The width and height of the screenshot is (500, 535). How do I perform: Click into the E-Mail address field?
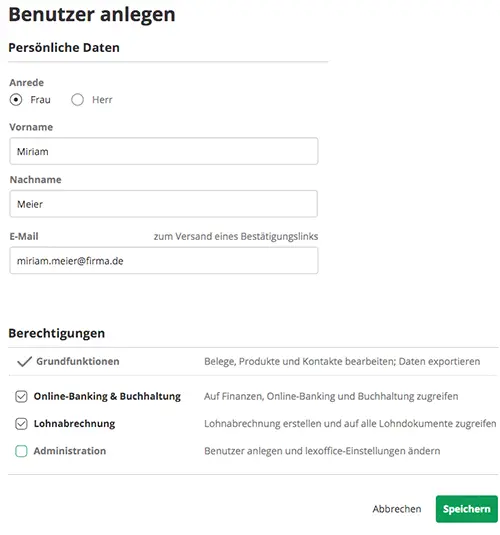(x=164, y=261)
